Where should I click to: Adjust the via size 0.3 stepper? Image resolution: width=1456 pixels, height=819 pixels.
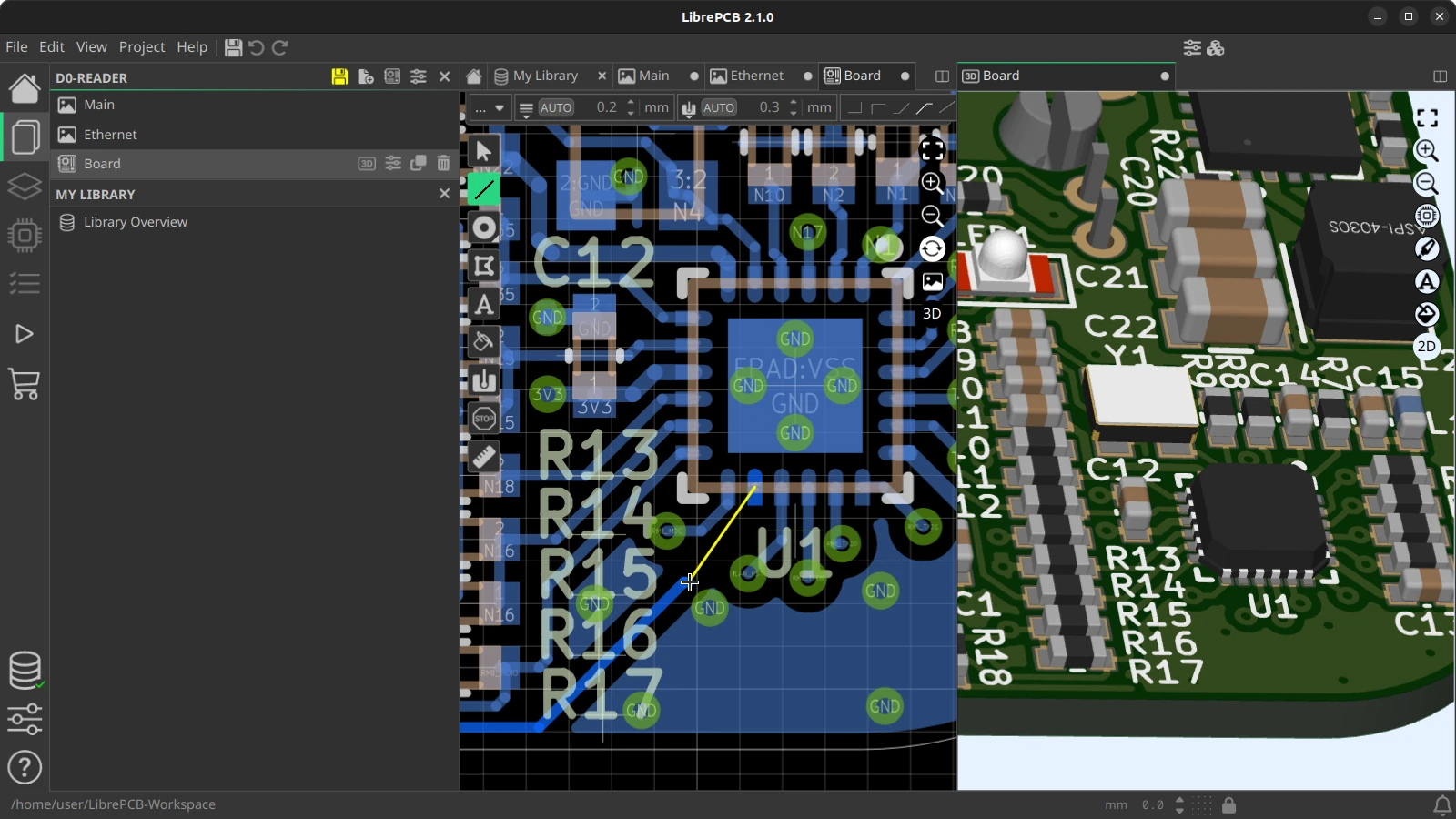[x=794, y=107]
